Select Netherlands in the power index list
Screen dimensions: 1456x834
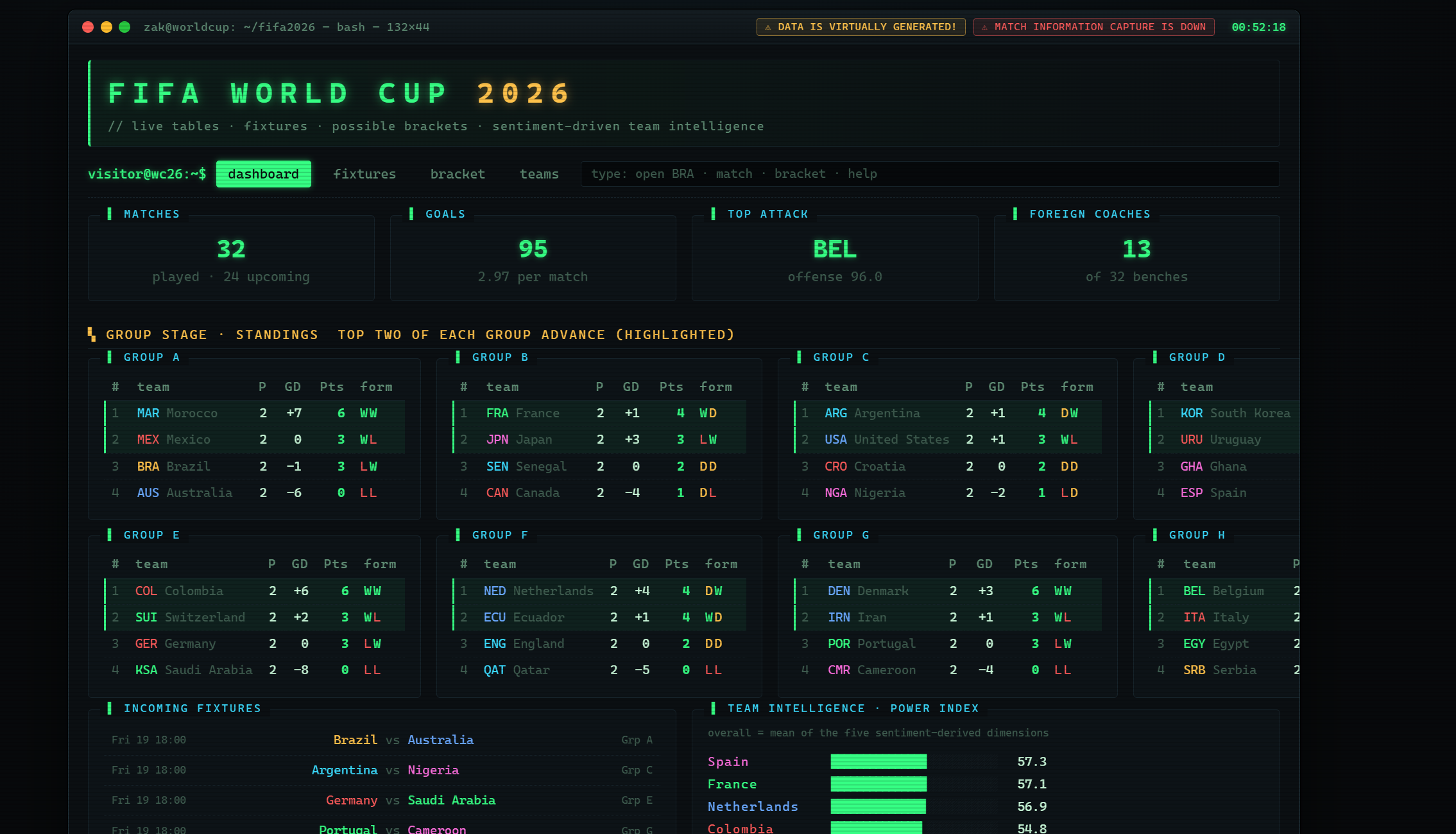[753, 806]
